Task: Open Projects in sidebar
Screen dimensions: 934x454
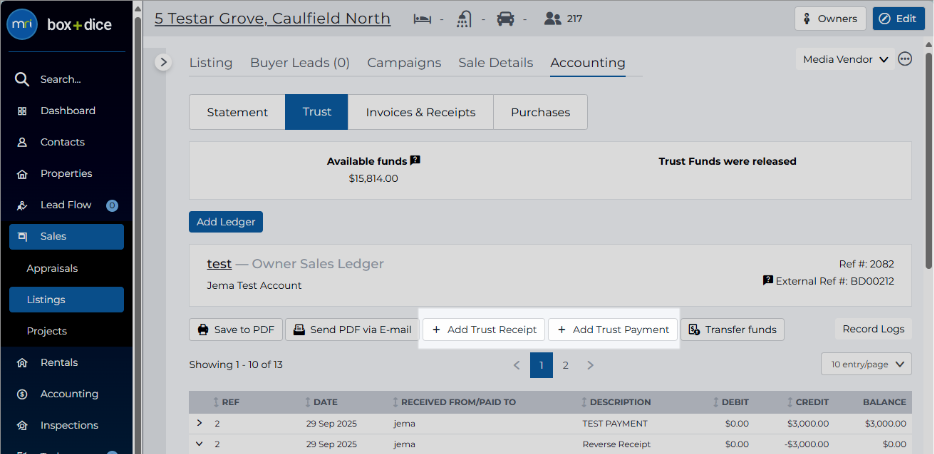Action: point(46,331)
